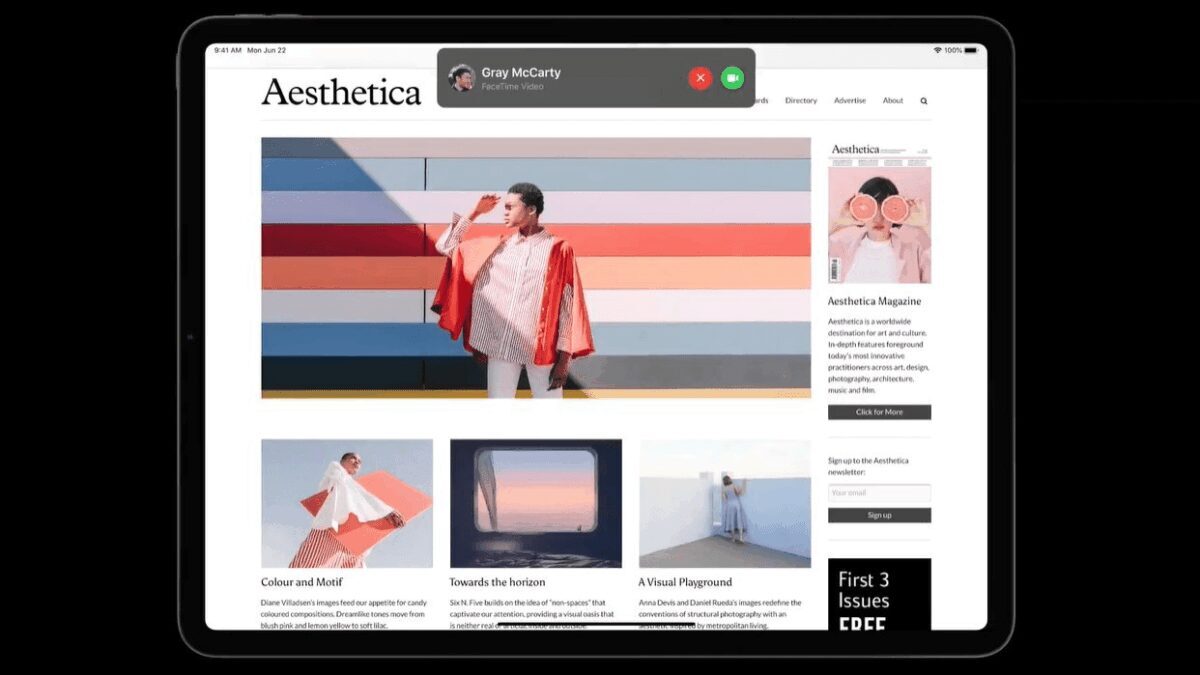Open the 'Colour and Motif' article title

tap(302, 582)
